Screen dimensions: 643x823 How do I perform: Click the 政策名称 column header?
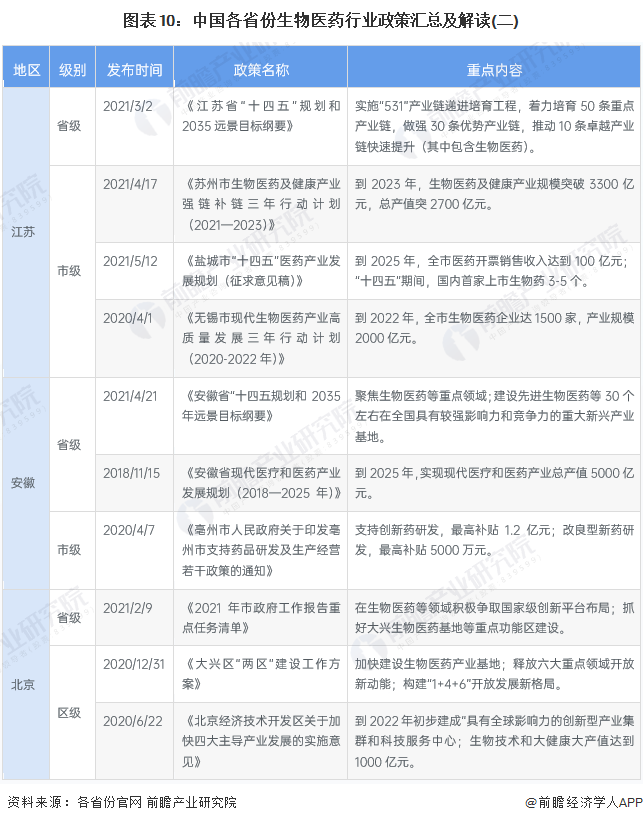(261, 69)
